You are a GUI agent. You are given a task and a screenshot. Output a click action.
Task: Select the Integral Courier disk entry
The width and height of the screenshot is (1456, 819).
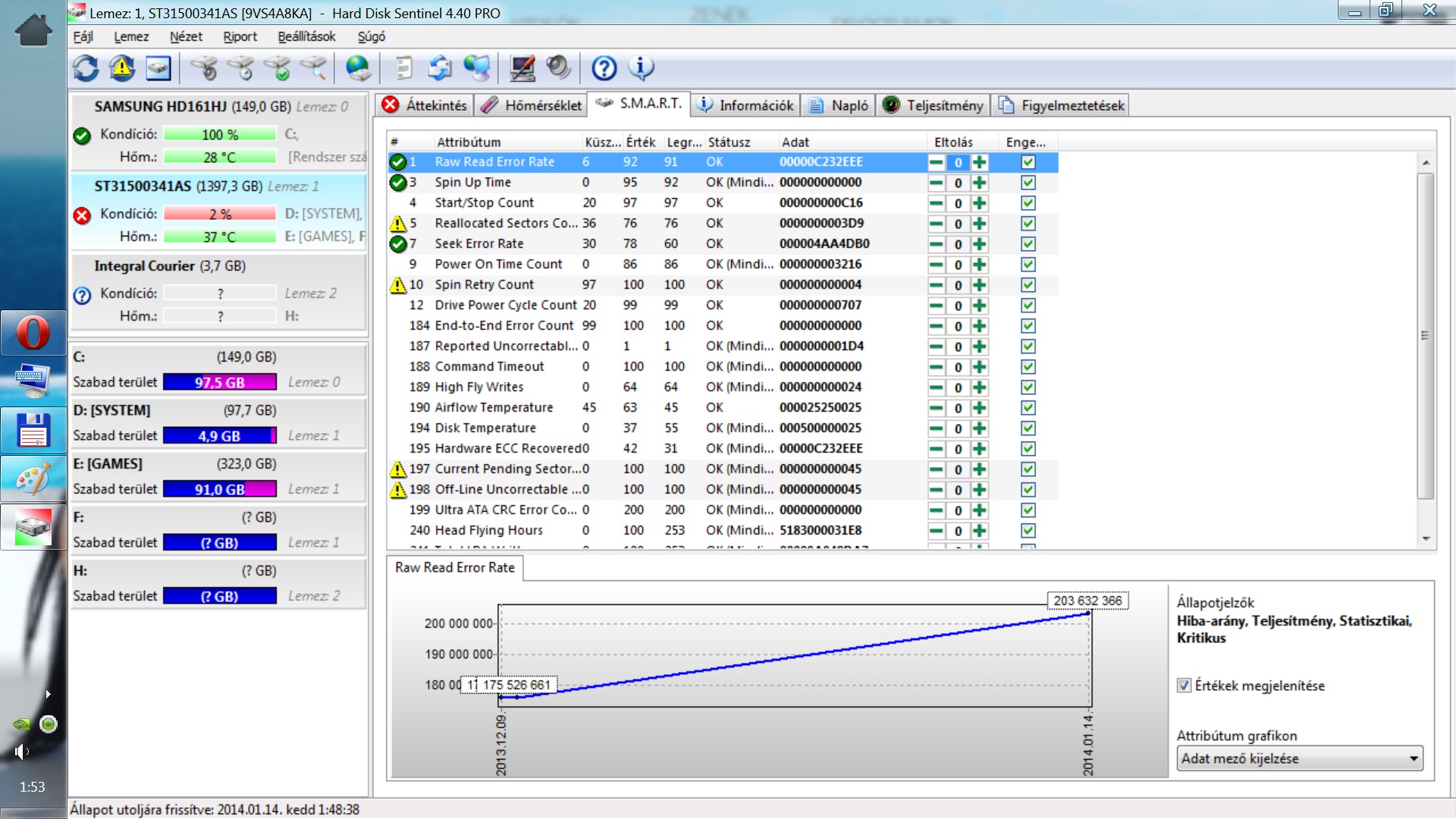tap(218, 291)
